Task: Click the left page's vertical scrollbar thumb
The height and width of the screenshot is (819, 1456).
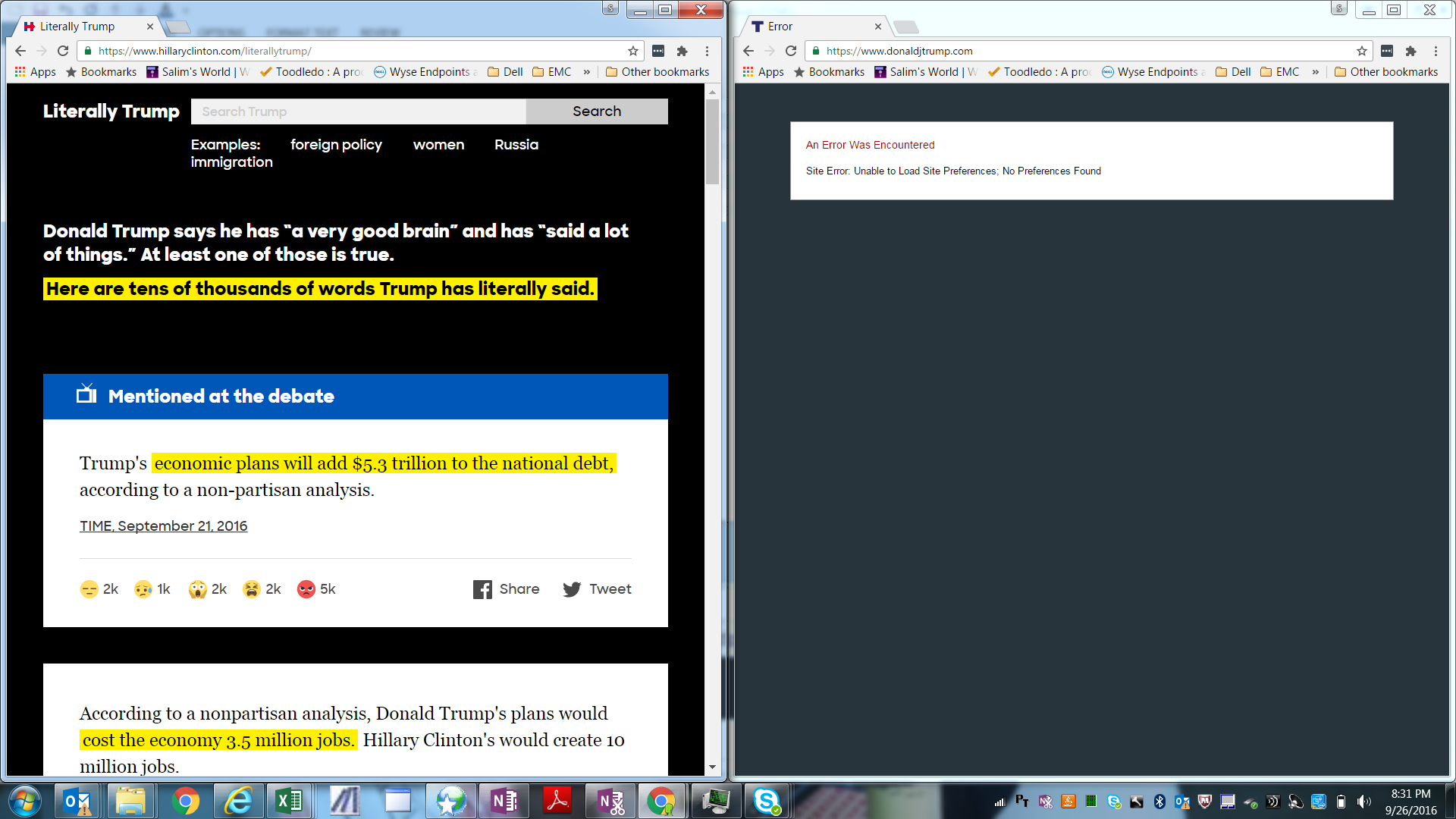Action: (x=711, y=140)
